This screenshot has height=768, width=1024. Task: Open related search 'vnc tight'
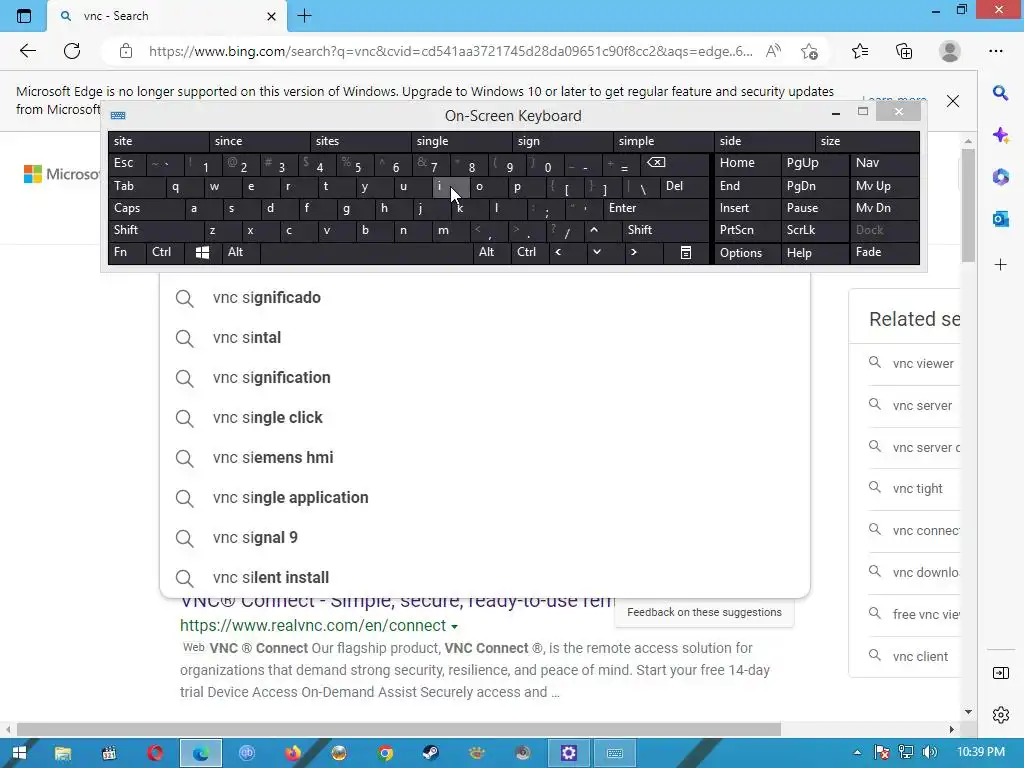point(918,488)
